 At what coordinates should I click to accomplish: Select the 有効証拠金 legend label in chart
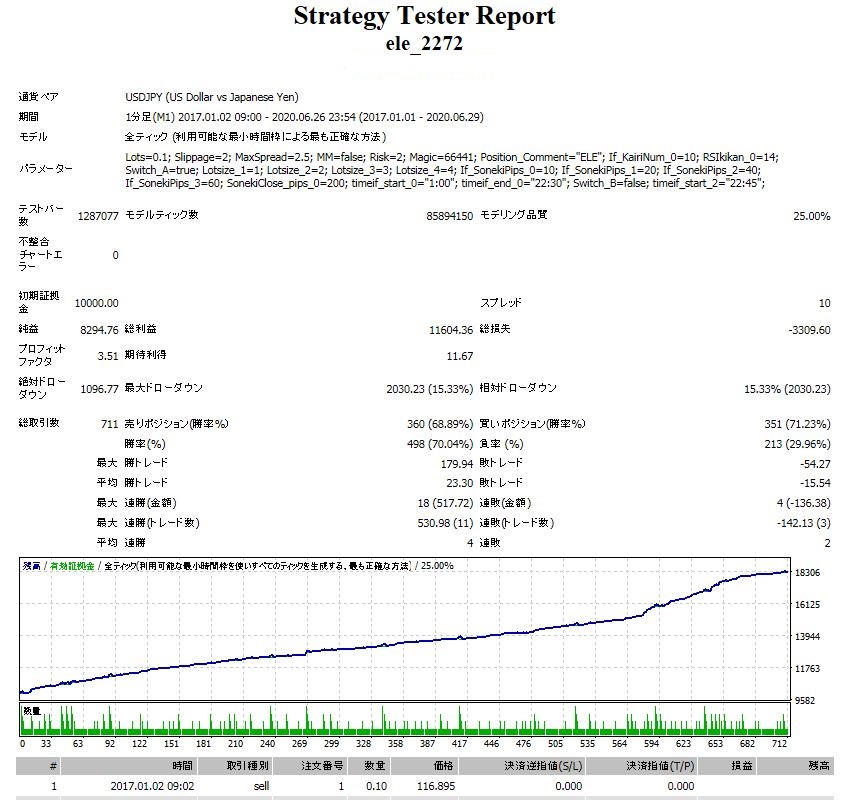pos(72,566)
